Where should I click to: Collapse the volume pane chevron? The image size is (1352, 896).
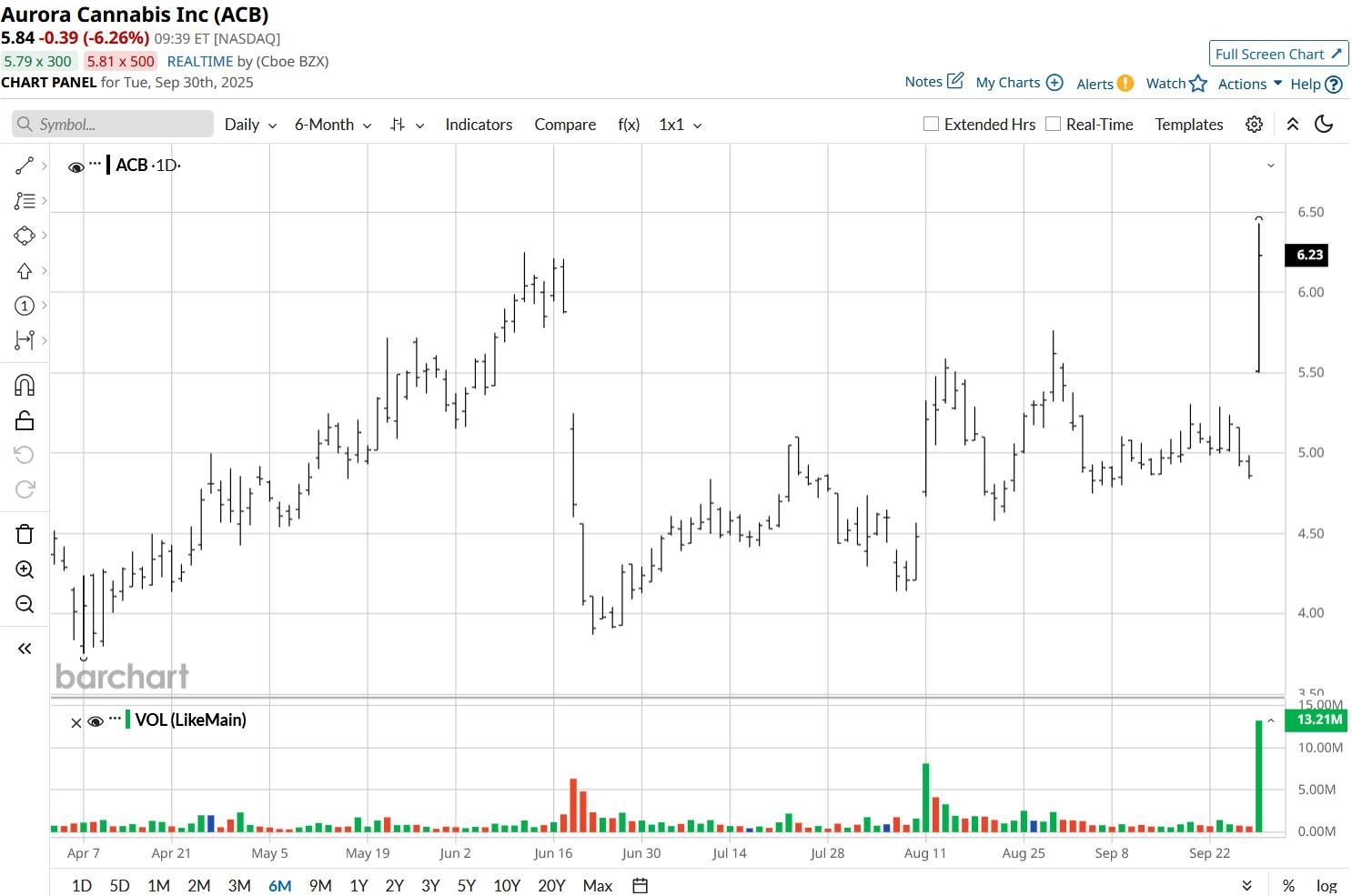tap(1271, 720)
